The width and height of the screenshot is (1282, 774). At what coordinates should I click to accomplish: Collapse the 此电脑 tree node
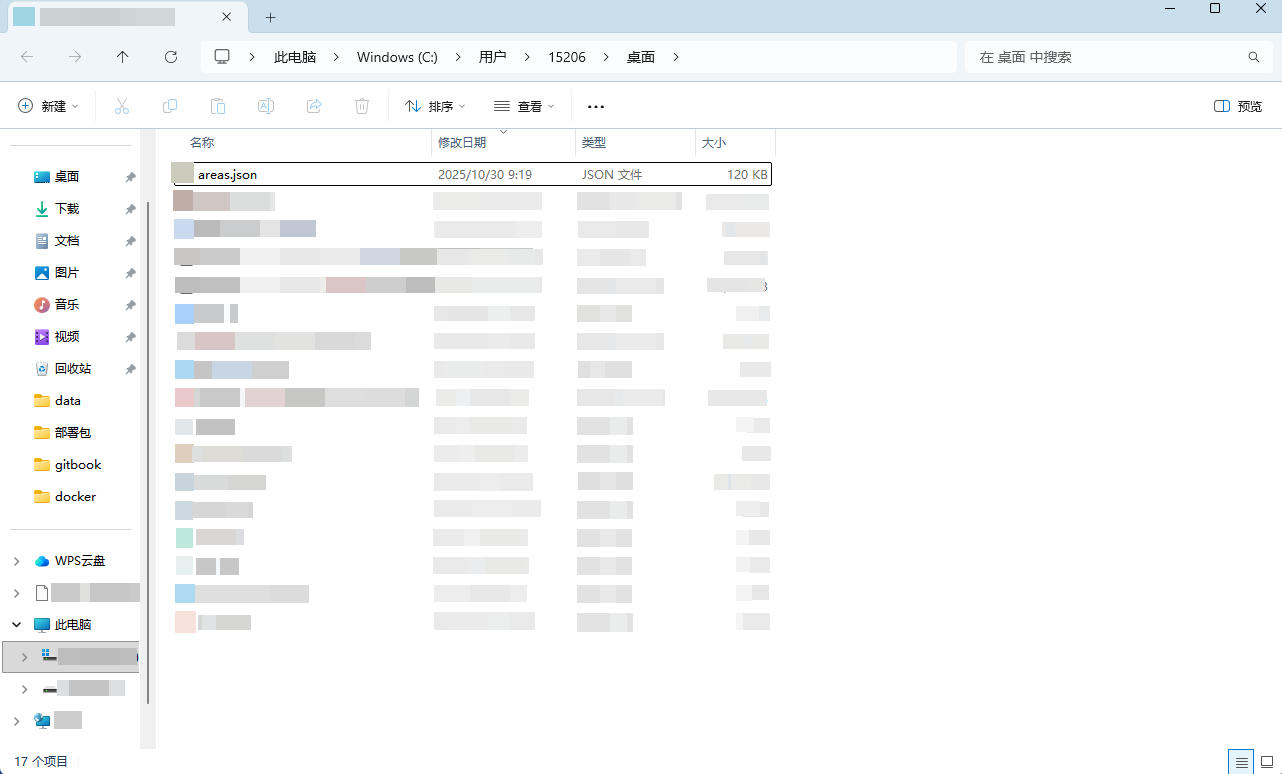coord(17,624)
